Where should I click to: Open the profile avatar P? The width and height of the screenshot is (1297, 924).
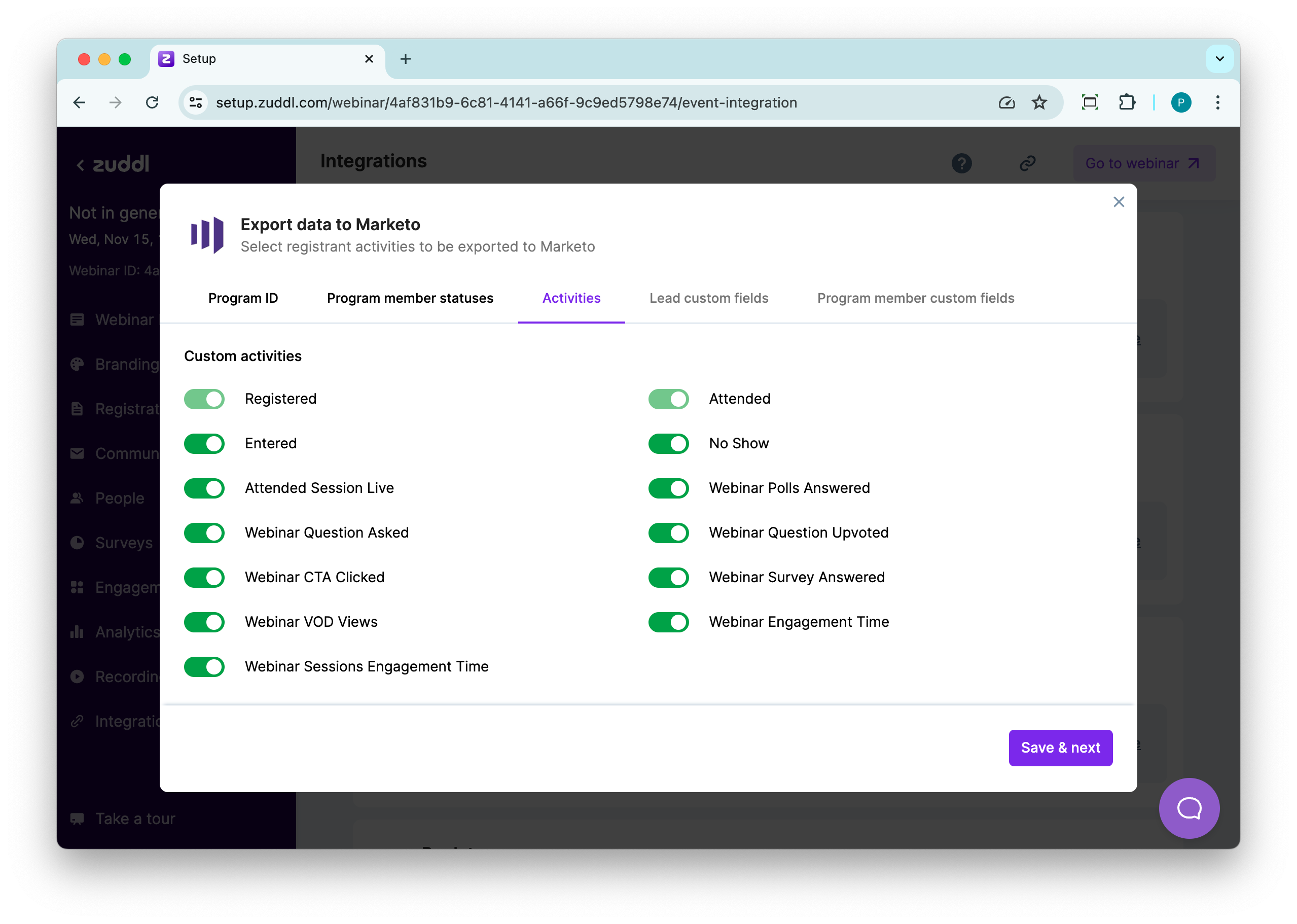pos(1180,102)
